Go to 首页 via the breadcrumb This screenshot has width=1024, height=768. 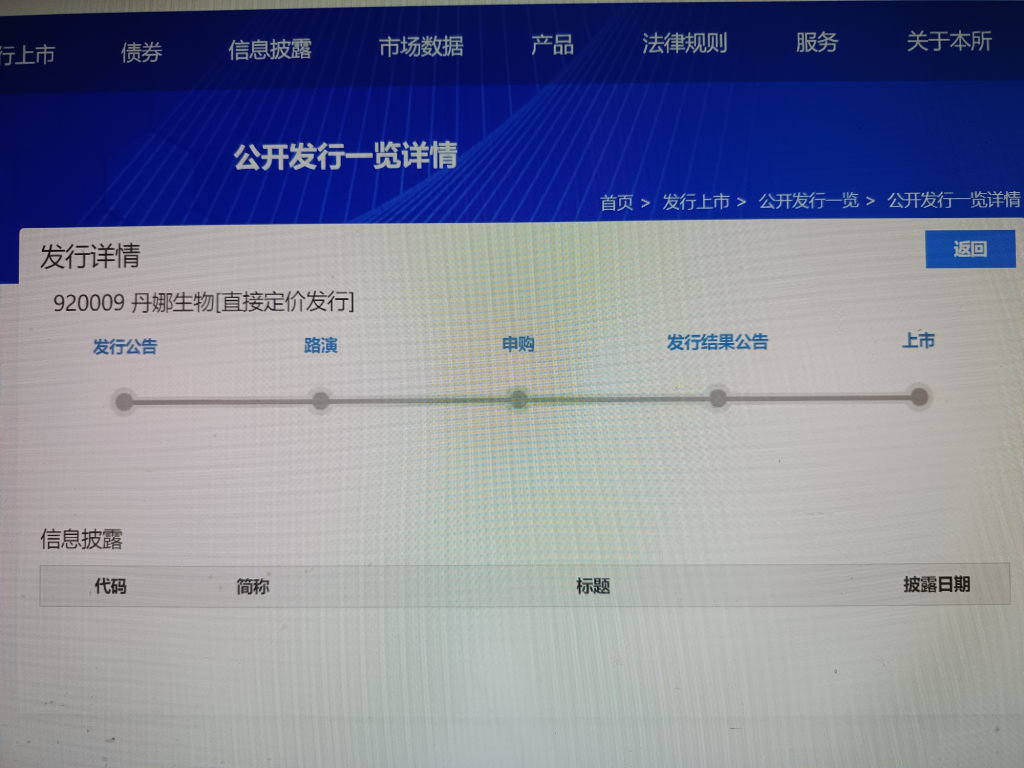(616, 203)
